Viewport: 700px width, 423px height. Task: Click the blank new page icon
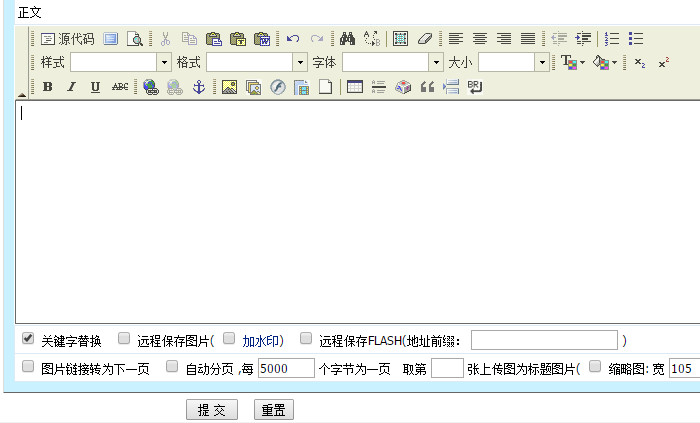[x=325, y=87]
